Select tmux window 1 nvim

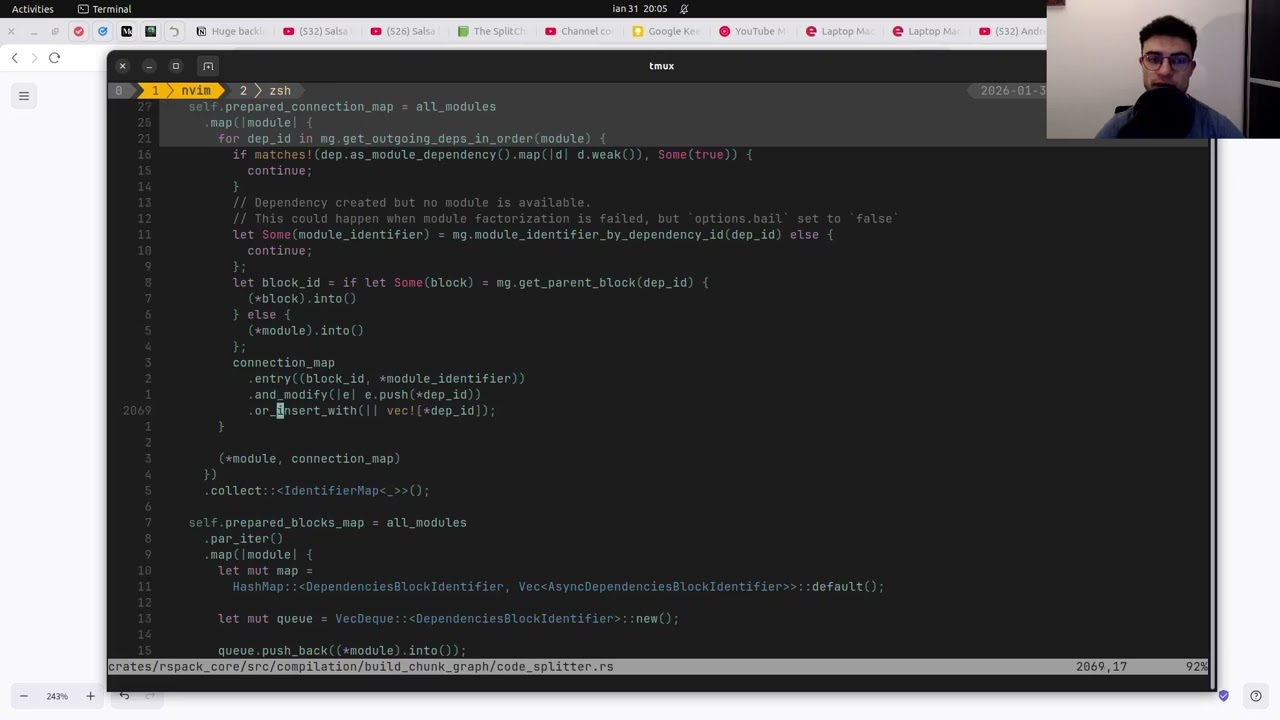185,91
